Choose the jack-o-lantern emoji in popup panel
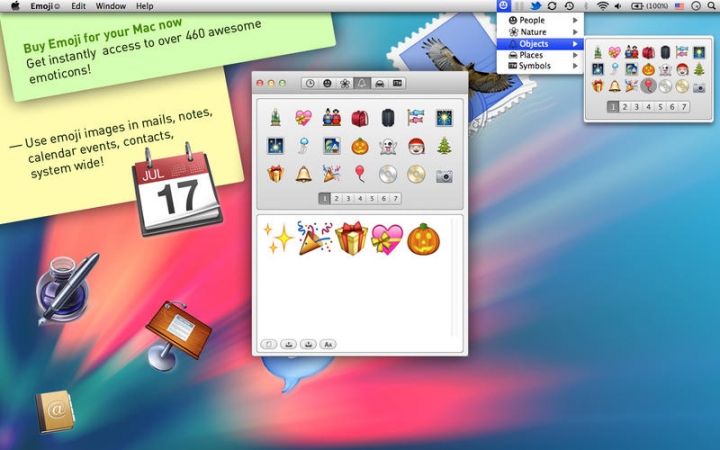720x450 pixels. 648,69
